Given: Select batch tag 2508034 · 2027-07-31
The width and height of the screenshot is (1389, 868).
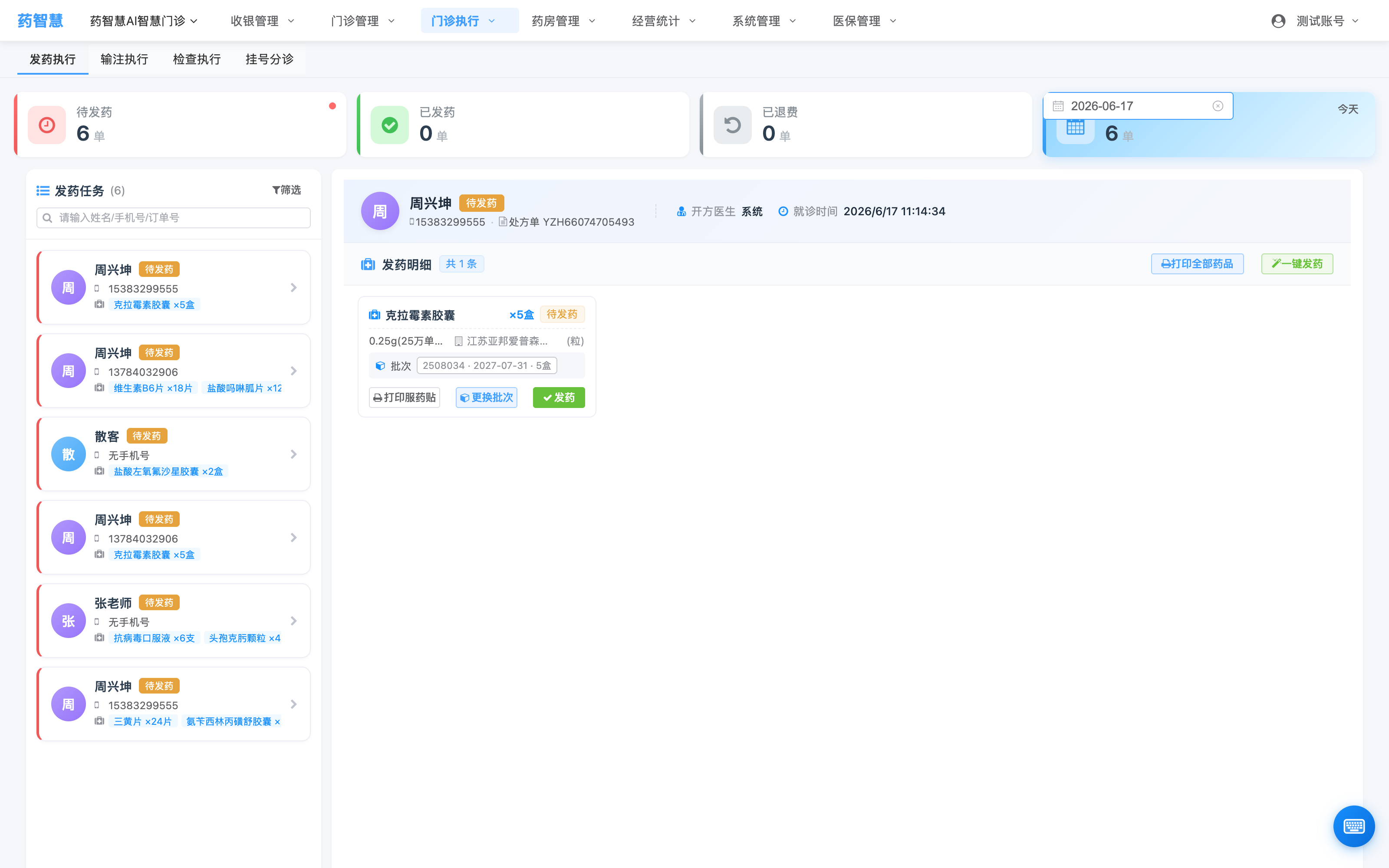Looking at the screenshot, I should [x=487, y=366].
